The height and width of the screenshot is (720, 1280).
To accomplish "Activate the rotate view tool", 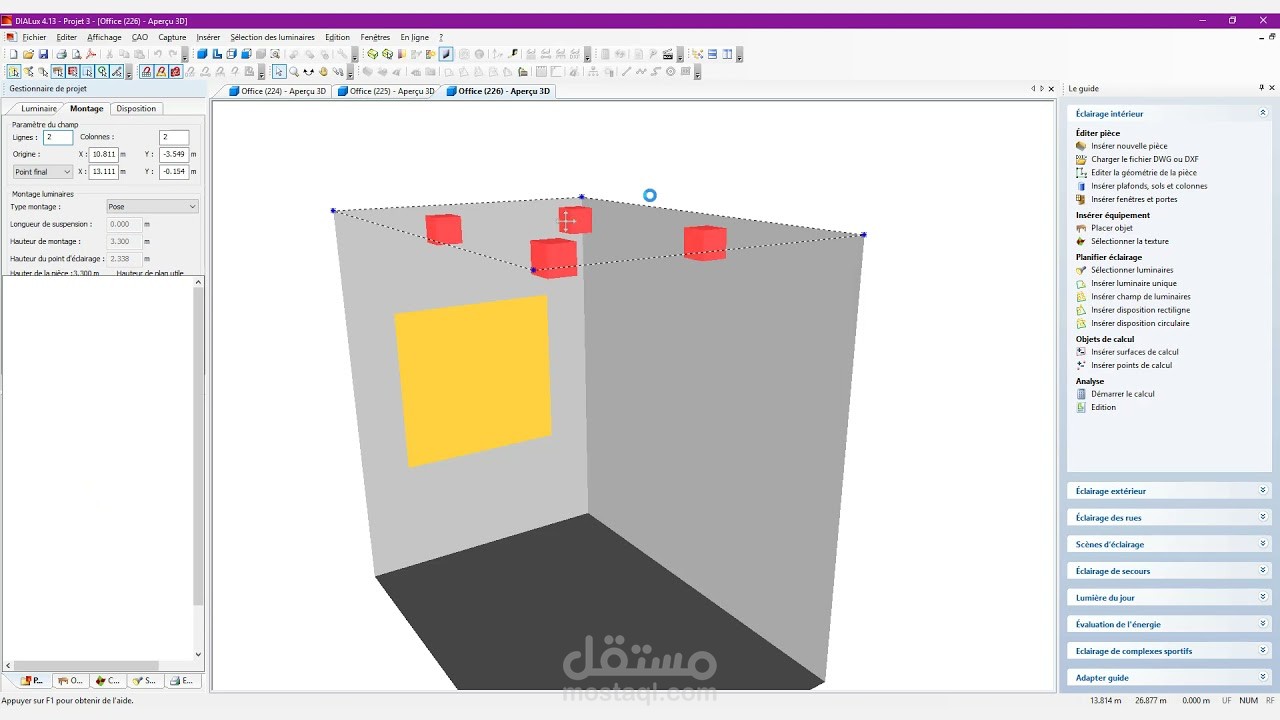I will click(308, 72).
